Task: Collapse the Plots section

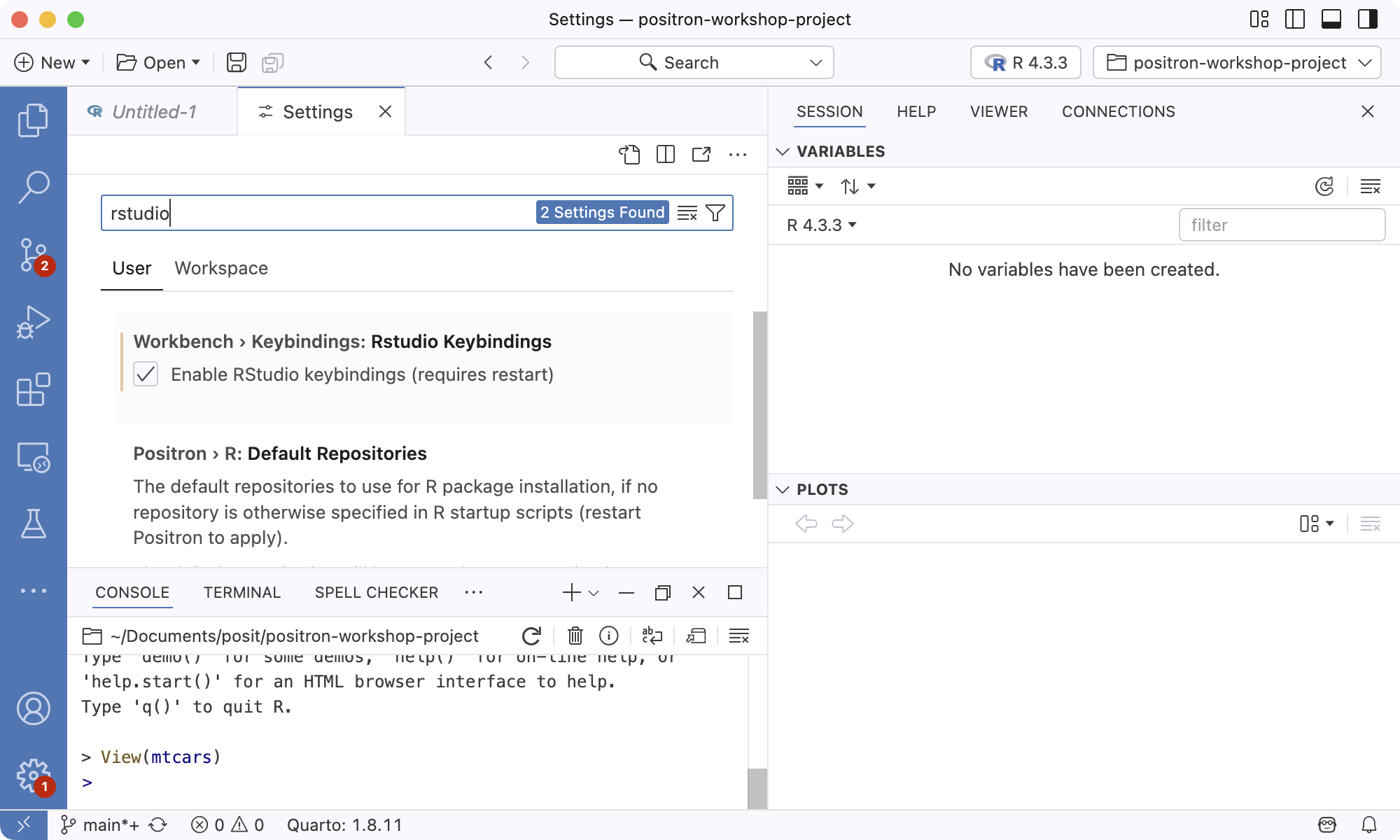Action: (783, 489)
